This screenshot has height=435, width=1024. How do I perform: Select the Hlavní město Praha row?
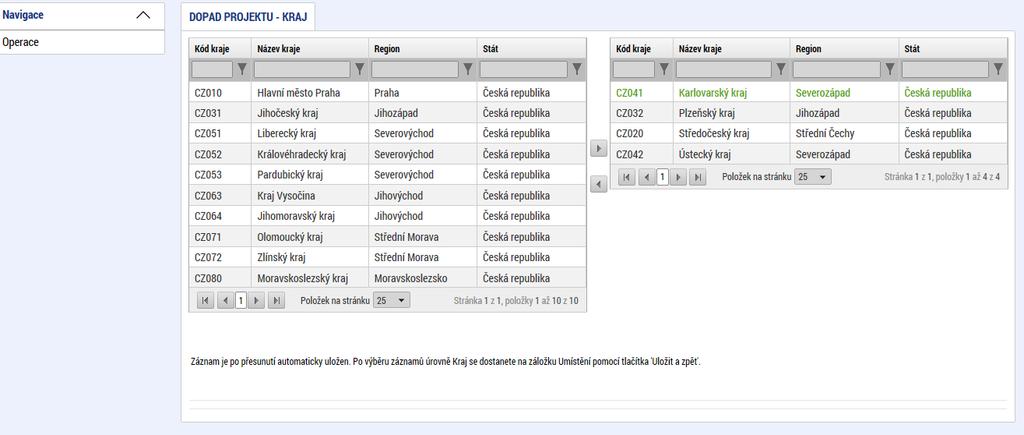[387, 93]
